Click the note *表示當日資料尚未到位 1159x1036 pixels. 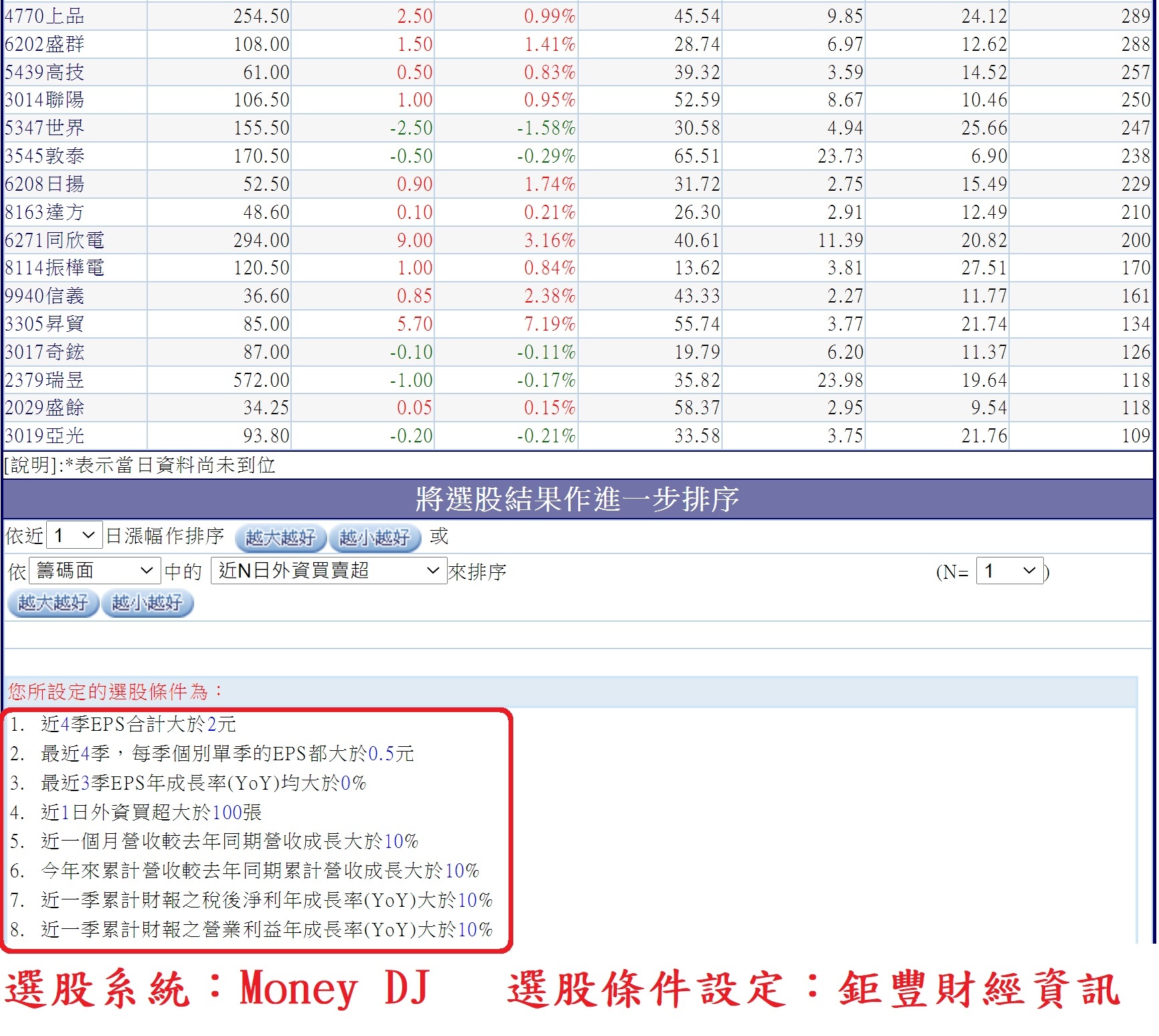coord(170,465)
